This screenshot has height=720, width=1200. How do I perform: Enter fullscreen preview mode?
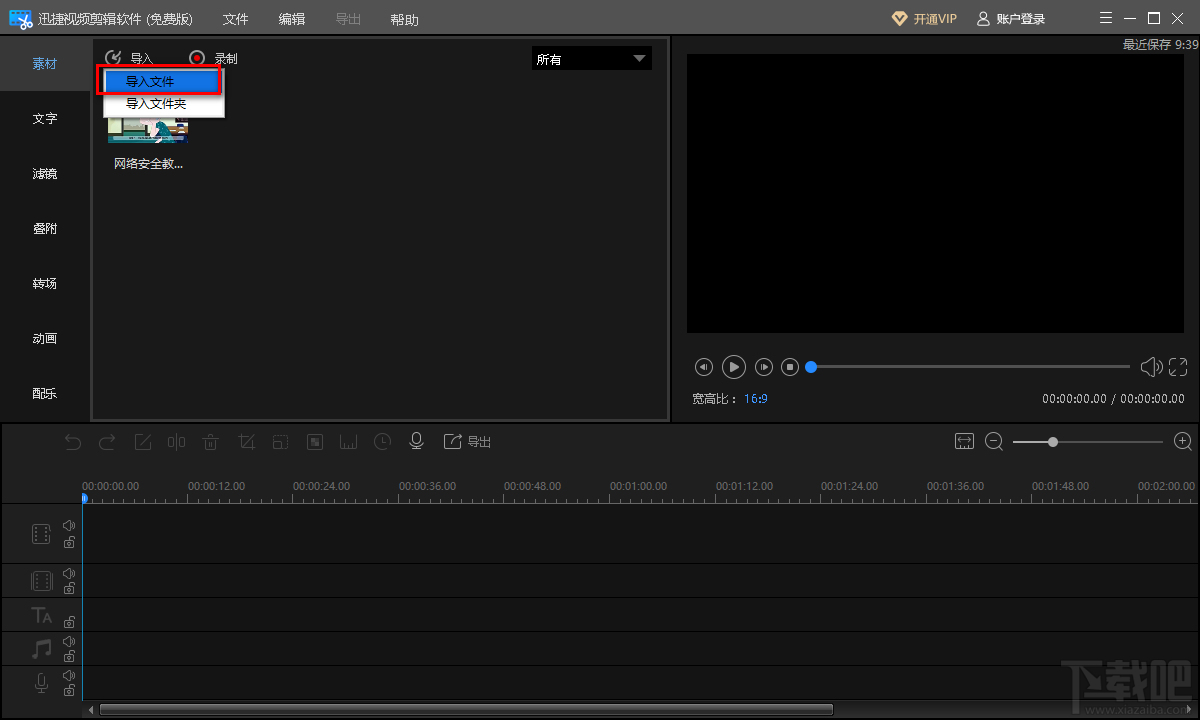tap(1178, 367)
